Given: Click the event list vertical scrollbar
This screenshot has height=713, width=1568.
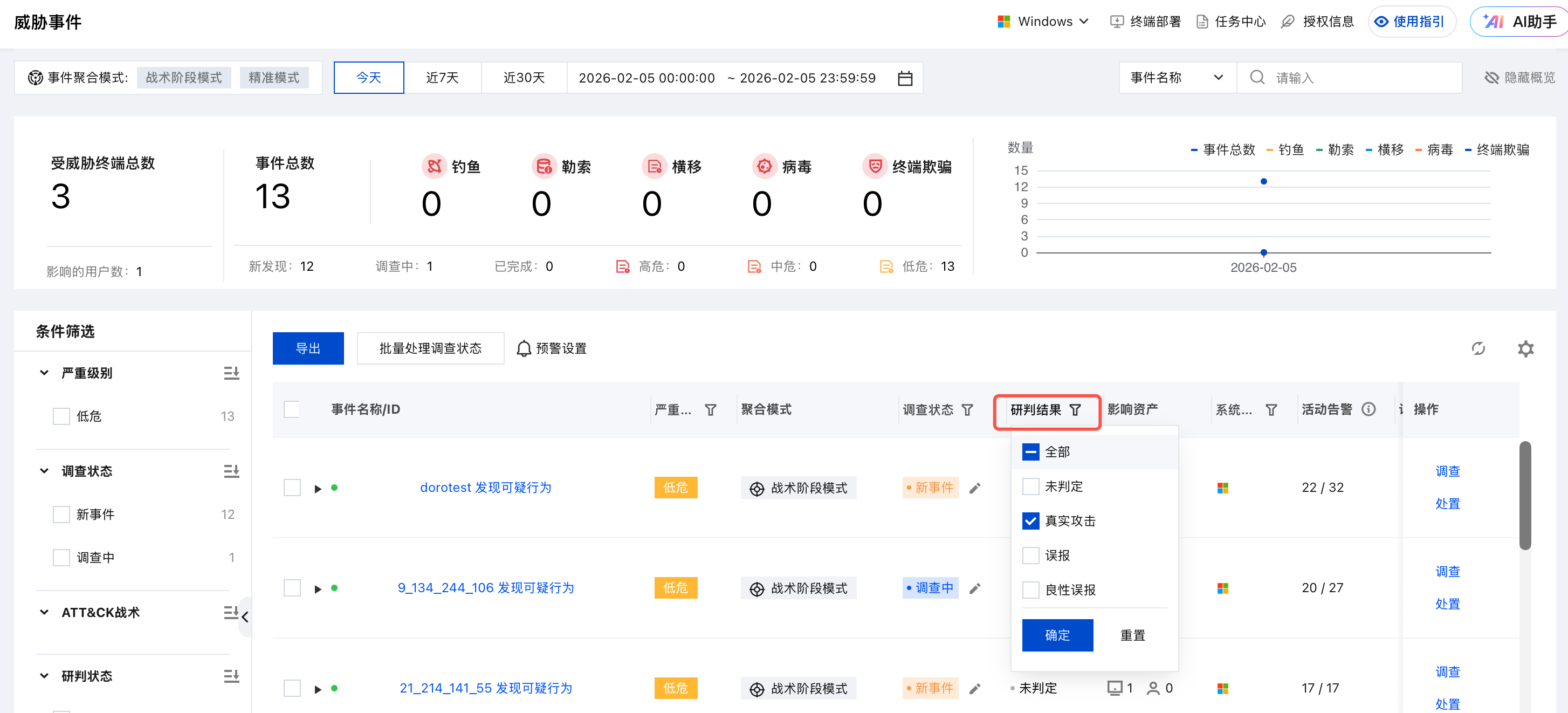Looking at the screenshot, I should [x=1524, y=495].
